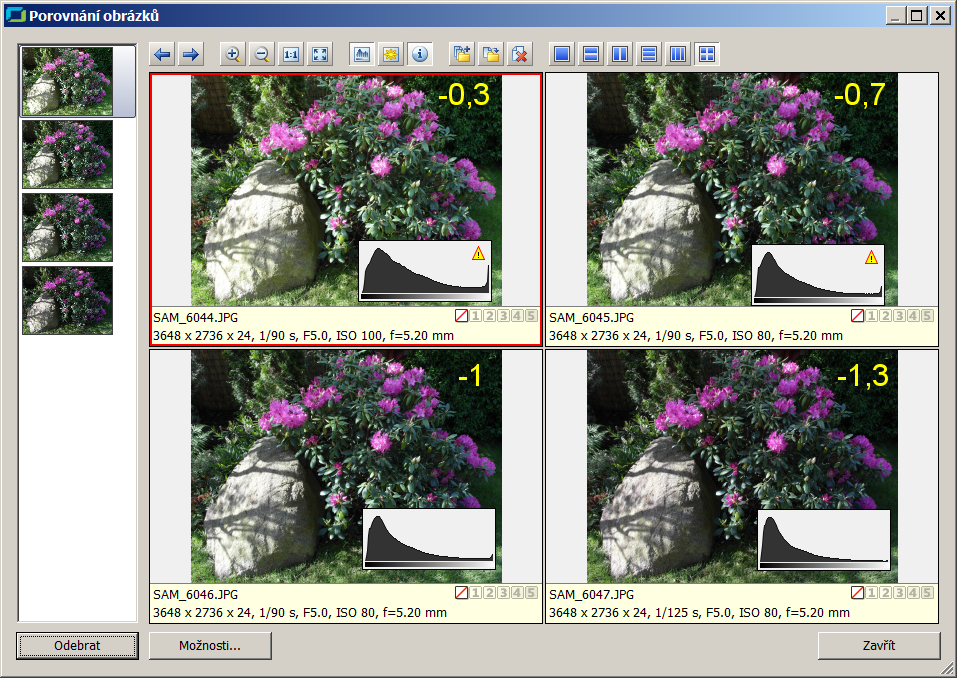Set rating 3 for SAM_6044.JPG
The width and height of the screenshot is (957, 678).
504,317
